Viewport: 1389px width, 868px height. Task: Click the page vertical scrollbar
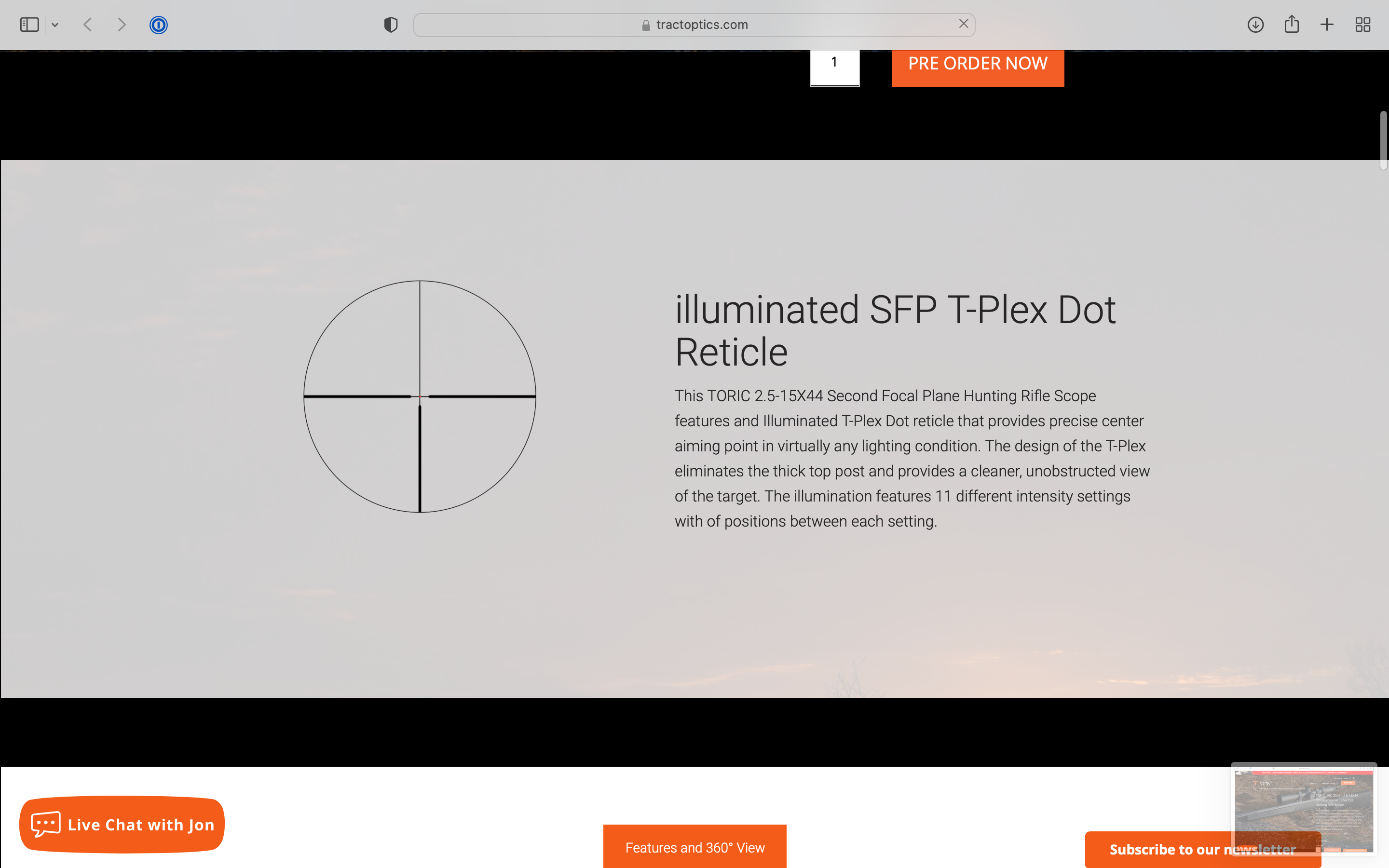[x=1383, y=141]
